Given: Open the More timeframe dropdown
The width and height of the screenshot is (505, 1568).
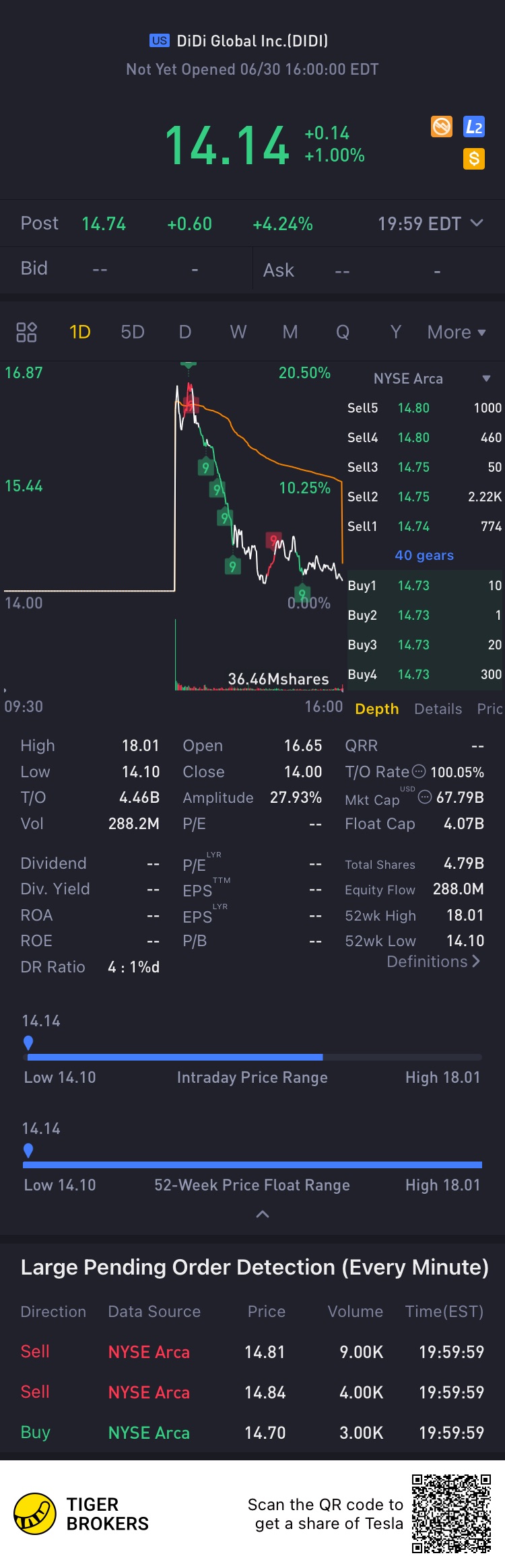Looking at the screenshot, I should pos(457,332).
